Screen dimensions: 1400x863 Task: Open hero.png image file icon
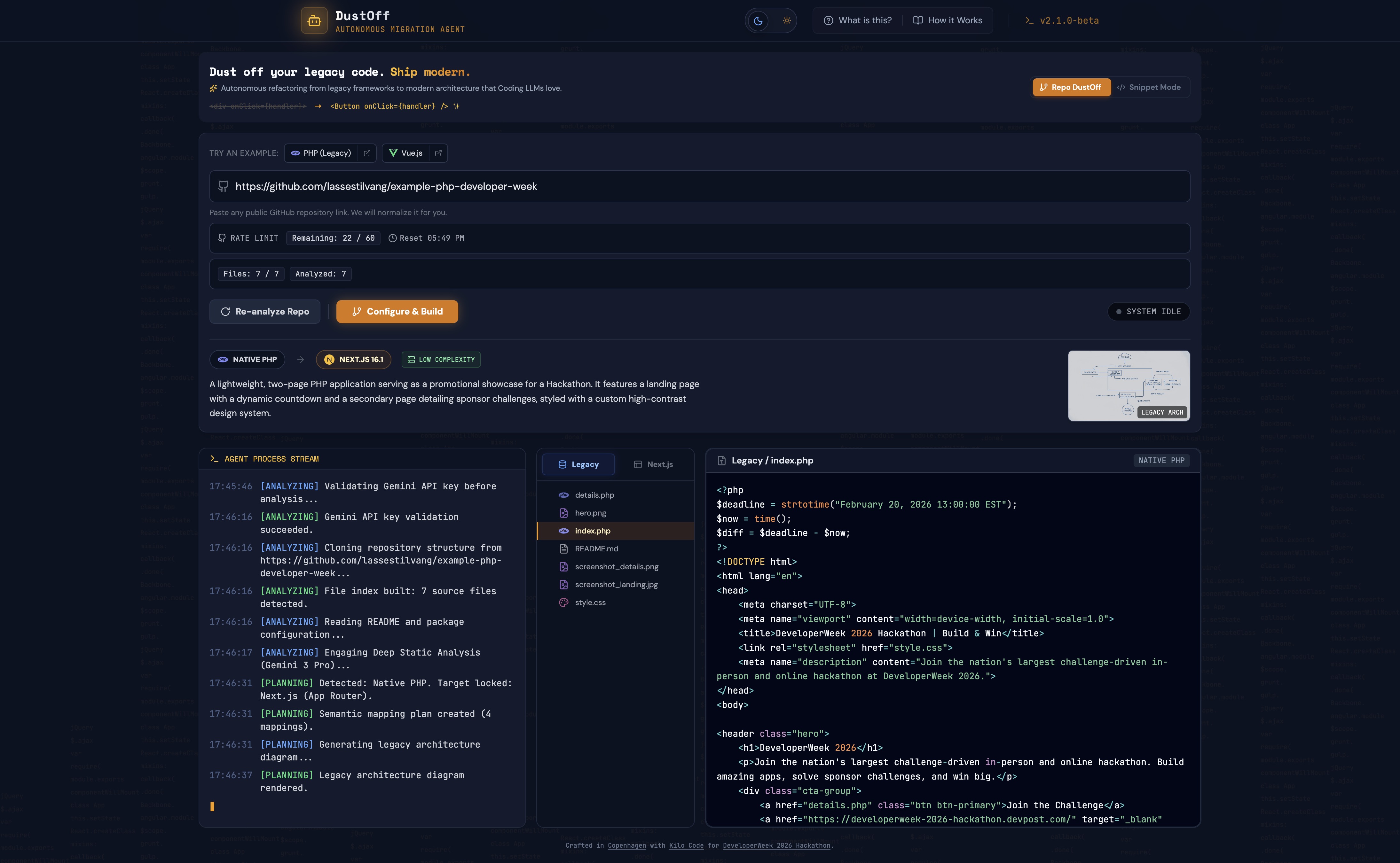[563, 513]
